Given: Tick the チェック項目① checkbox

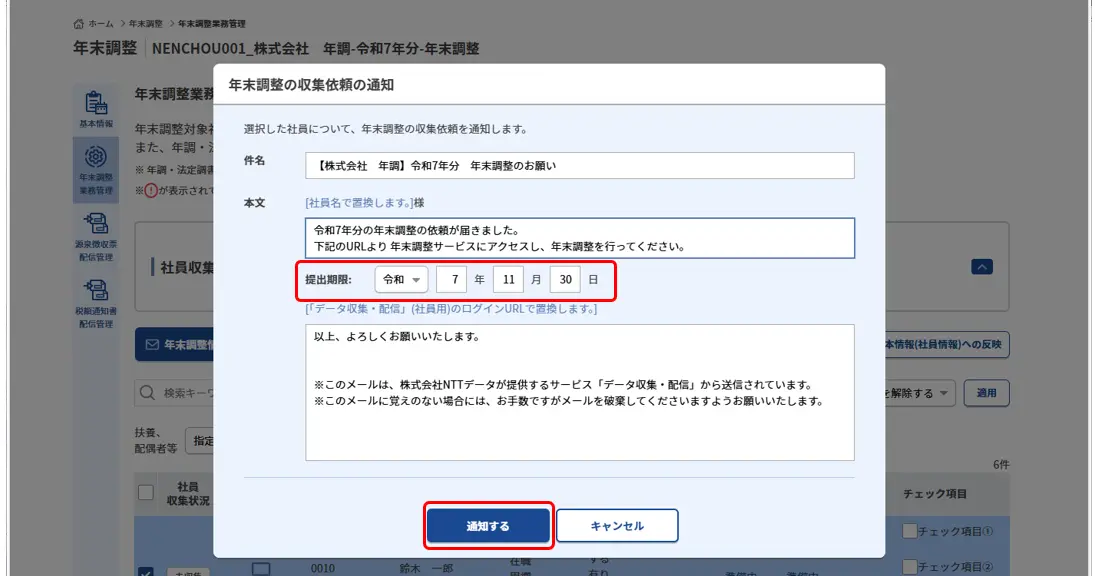Looking at the screenshot, I should tap(909, 532).
